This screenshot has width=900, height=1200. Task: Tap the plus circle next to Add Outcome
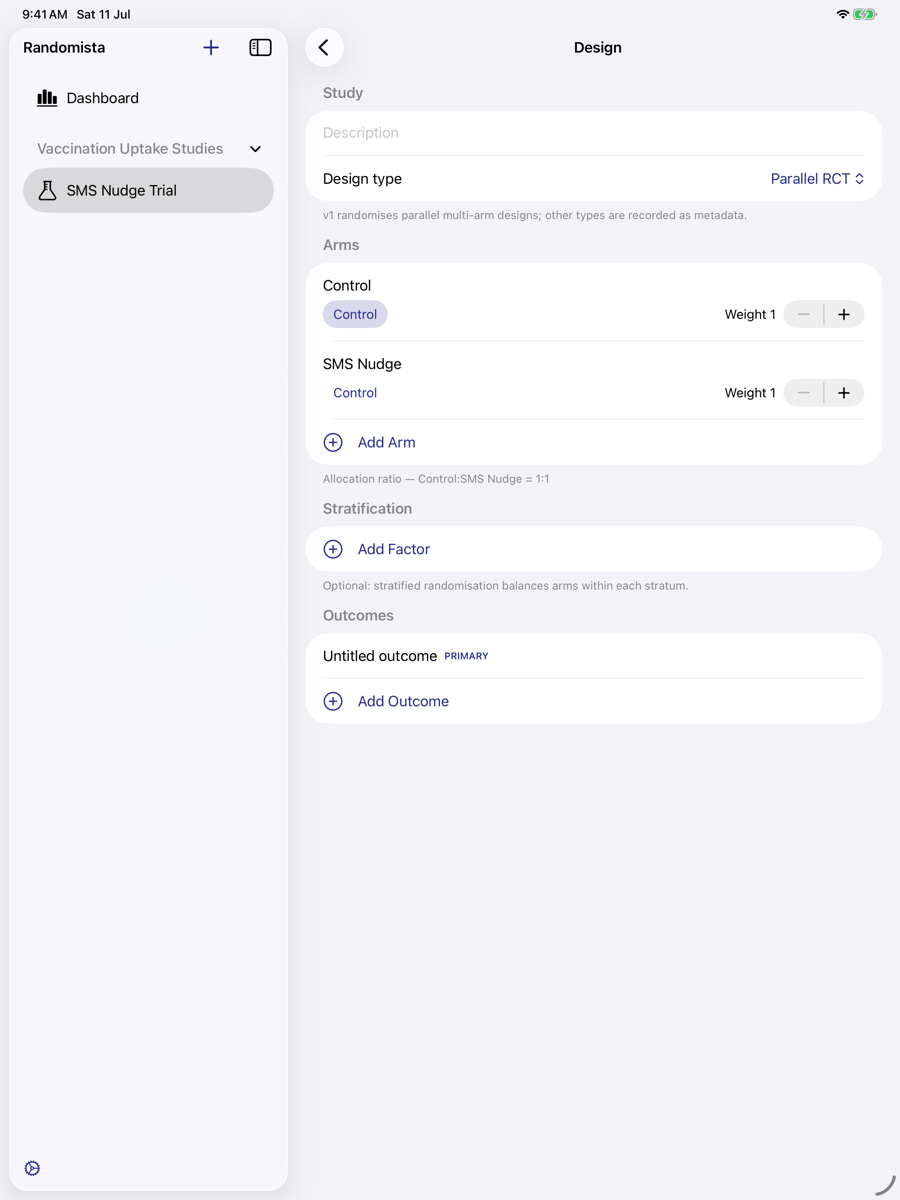click(x=333, y=701)
